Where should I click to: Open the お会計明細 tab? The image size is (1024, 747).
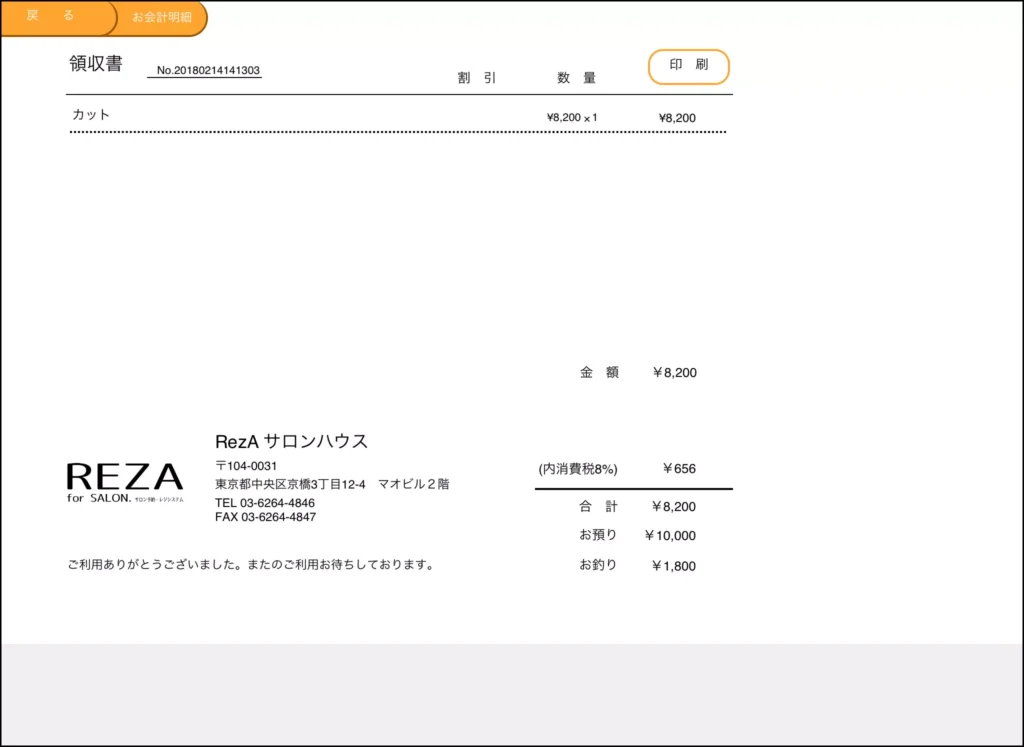(x=161, y=18)
